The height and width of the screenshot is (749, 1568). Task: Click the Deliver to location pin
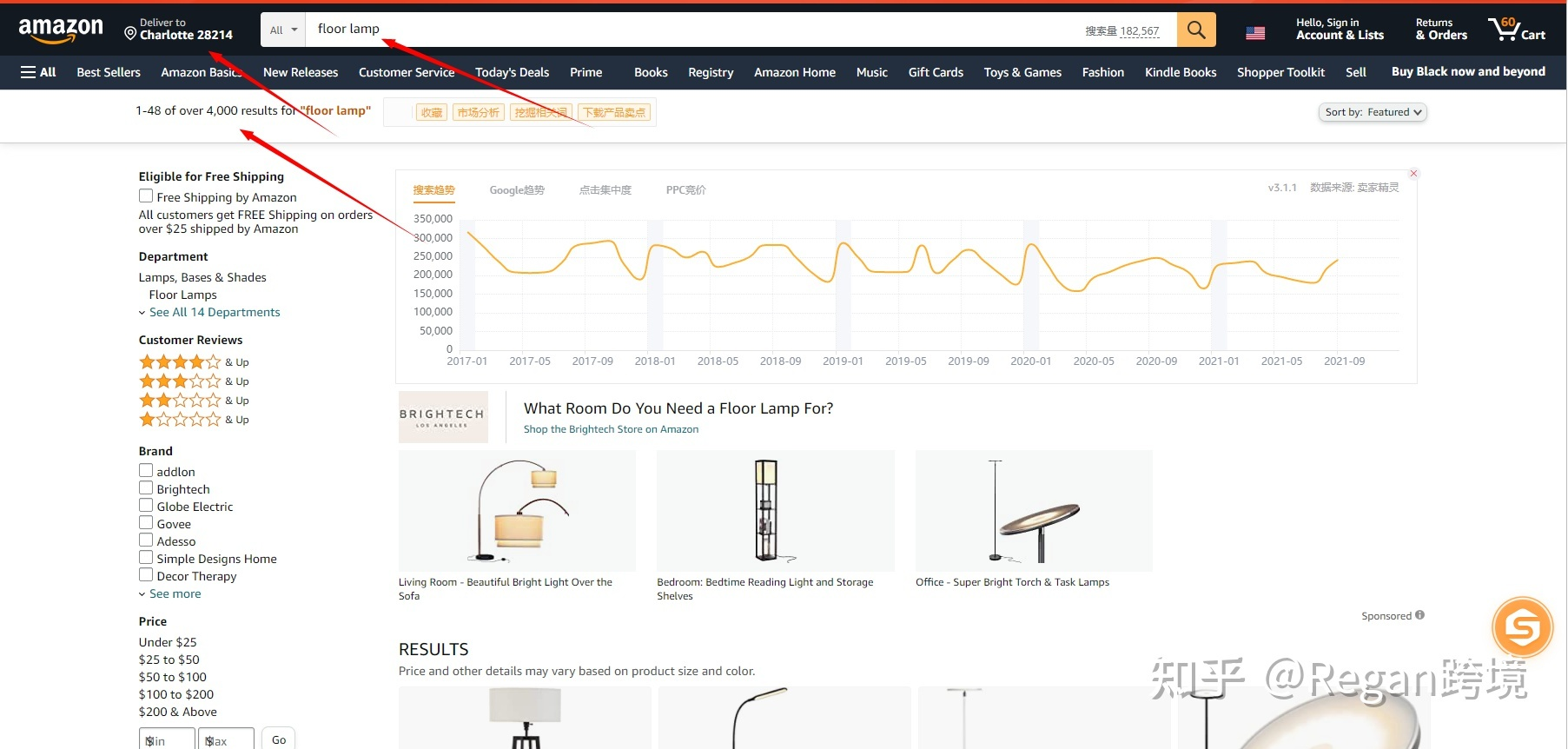130,34
